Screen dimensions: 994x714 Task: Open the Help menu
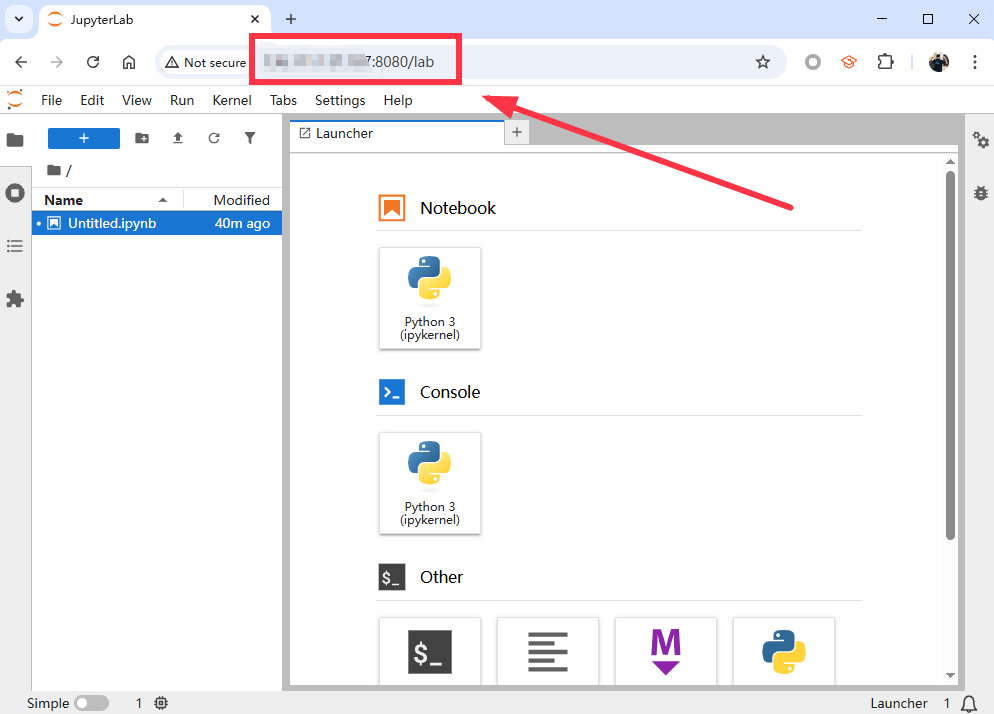pyautogui.click(x=398, y=100)
